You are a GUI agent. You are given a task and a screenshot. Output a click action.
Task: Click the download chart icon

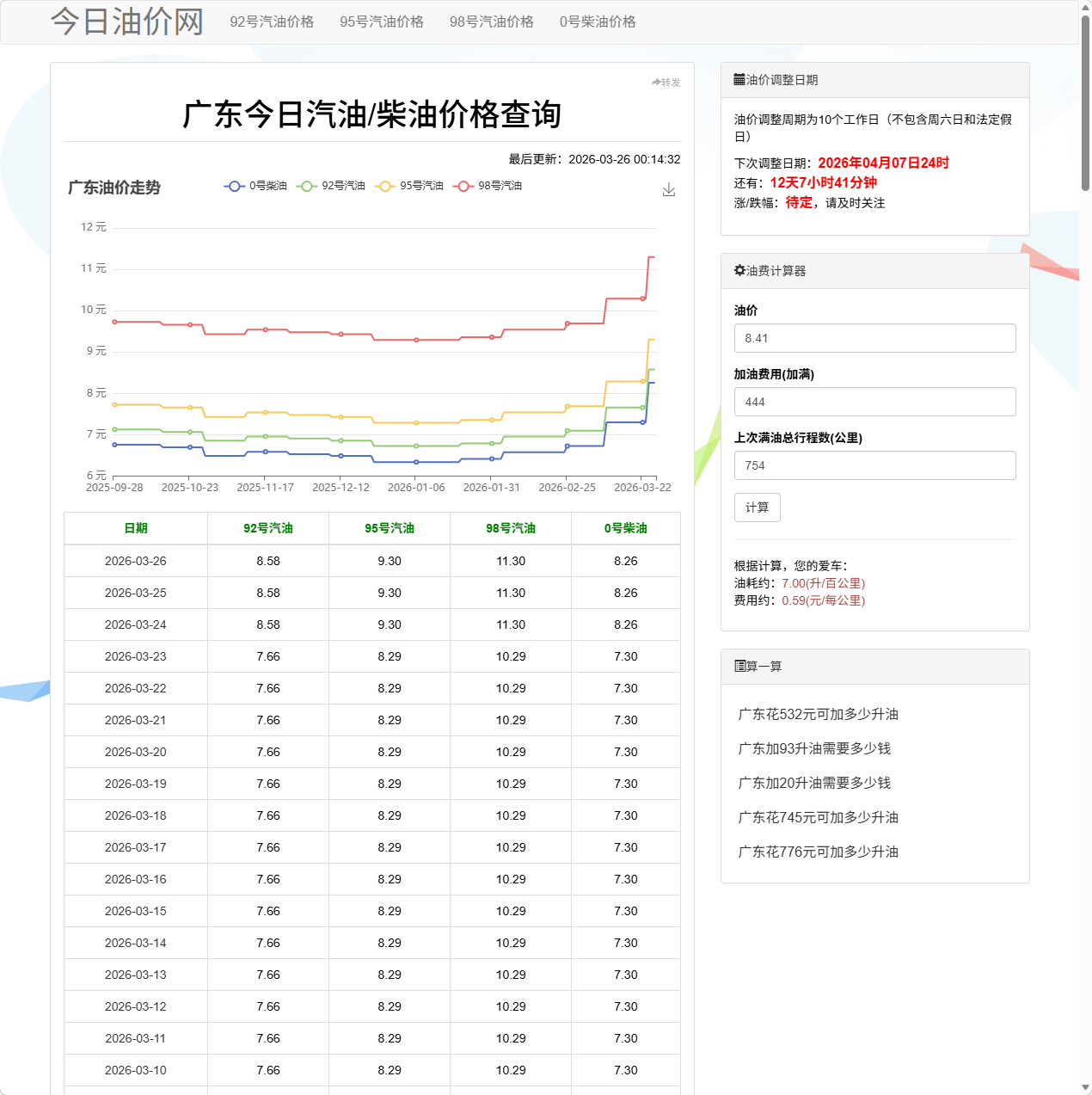coord(669,189)
